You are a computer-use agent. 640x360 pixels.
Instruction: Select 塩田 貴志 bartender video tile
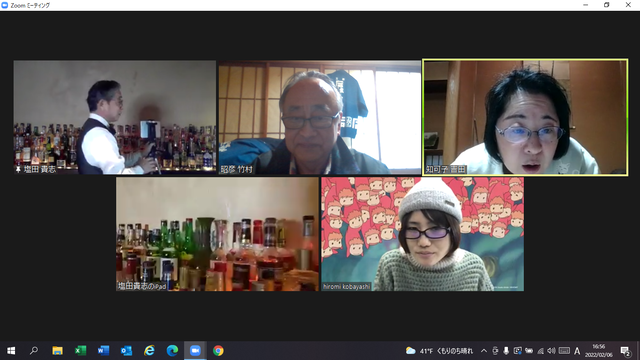[x=115, y=118]
